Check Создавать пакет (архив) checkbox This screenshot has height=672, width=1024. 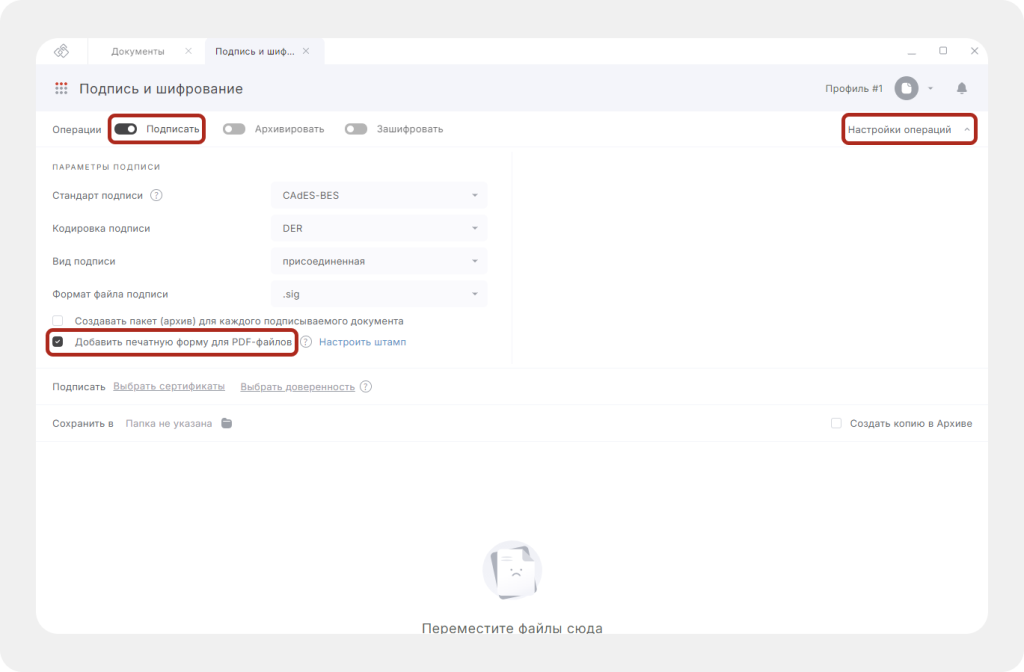click(x=58, y=321)
